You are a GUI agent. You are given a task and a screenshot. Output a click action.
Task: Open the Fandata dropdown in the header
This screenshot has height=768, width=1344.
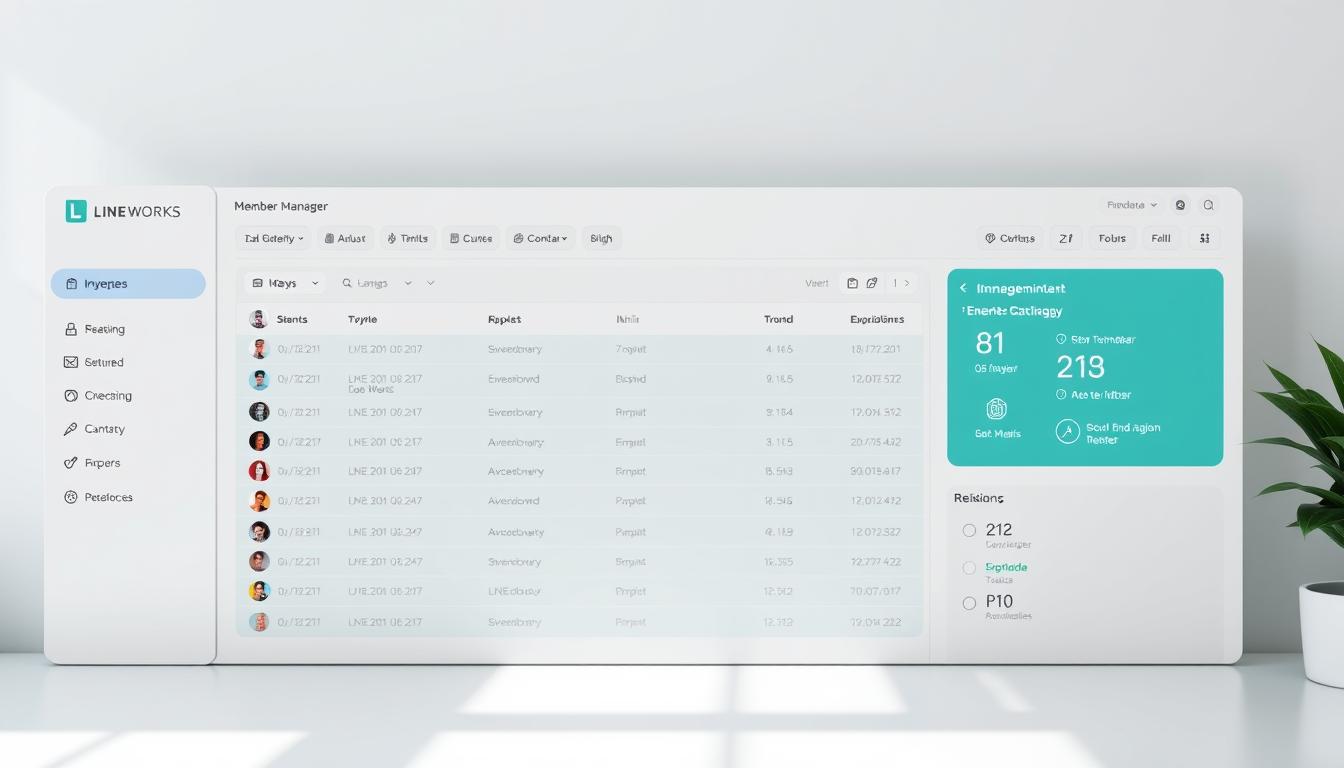pyautogui.click(x=1131, y=205)
